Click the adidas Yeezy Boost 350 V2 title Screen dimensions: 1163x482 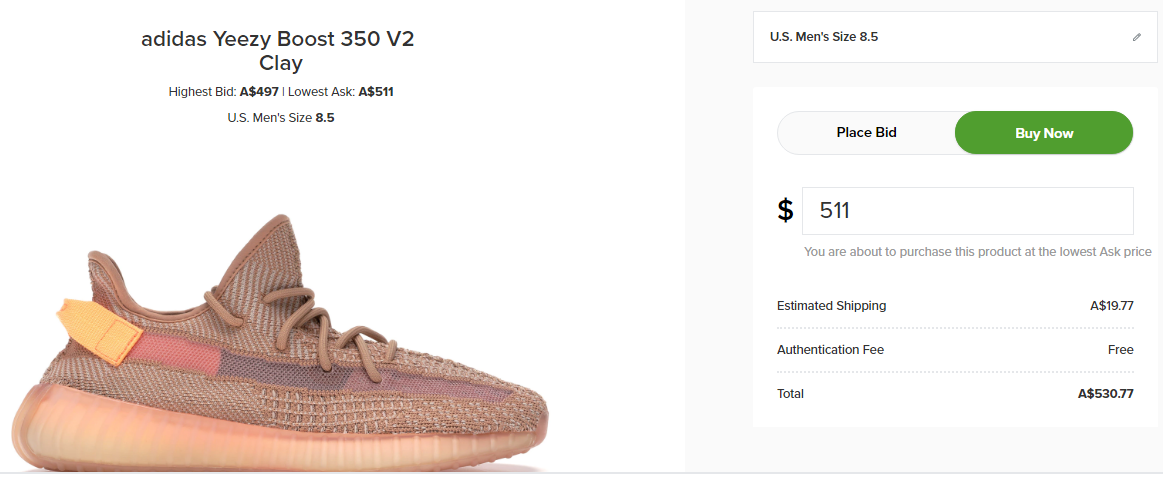277,40
